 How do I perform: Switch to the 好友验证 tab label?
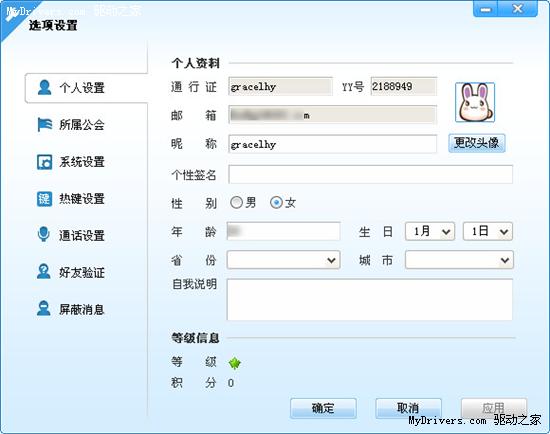click(x=82, y=272)
